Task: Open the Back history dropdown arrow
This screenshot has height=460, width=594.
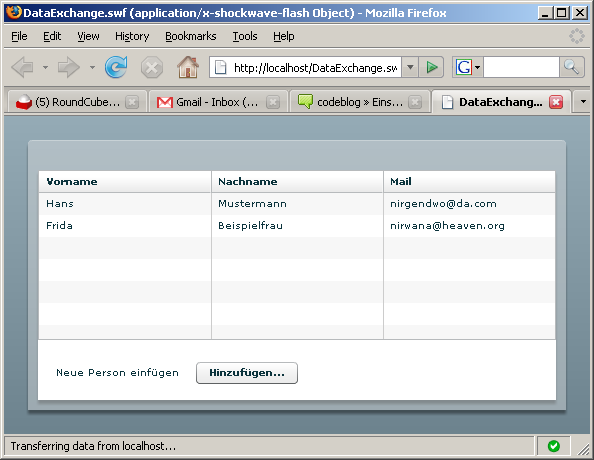Action: coord(45,67)
